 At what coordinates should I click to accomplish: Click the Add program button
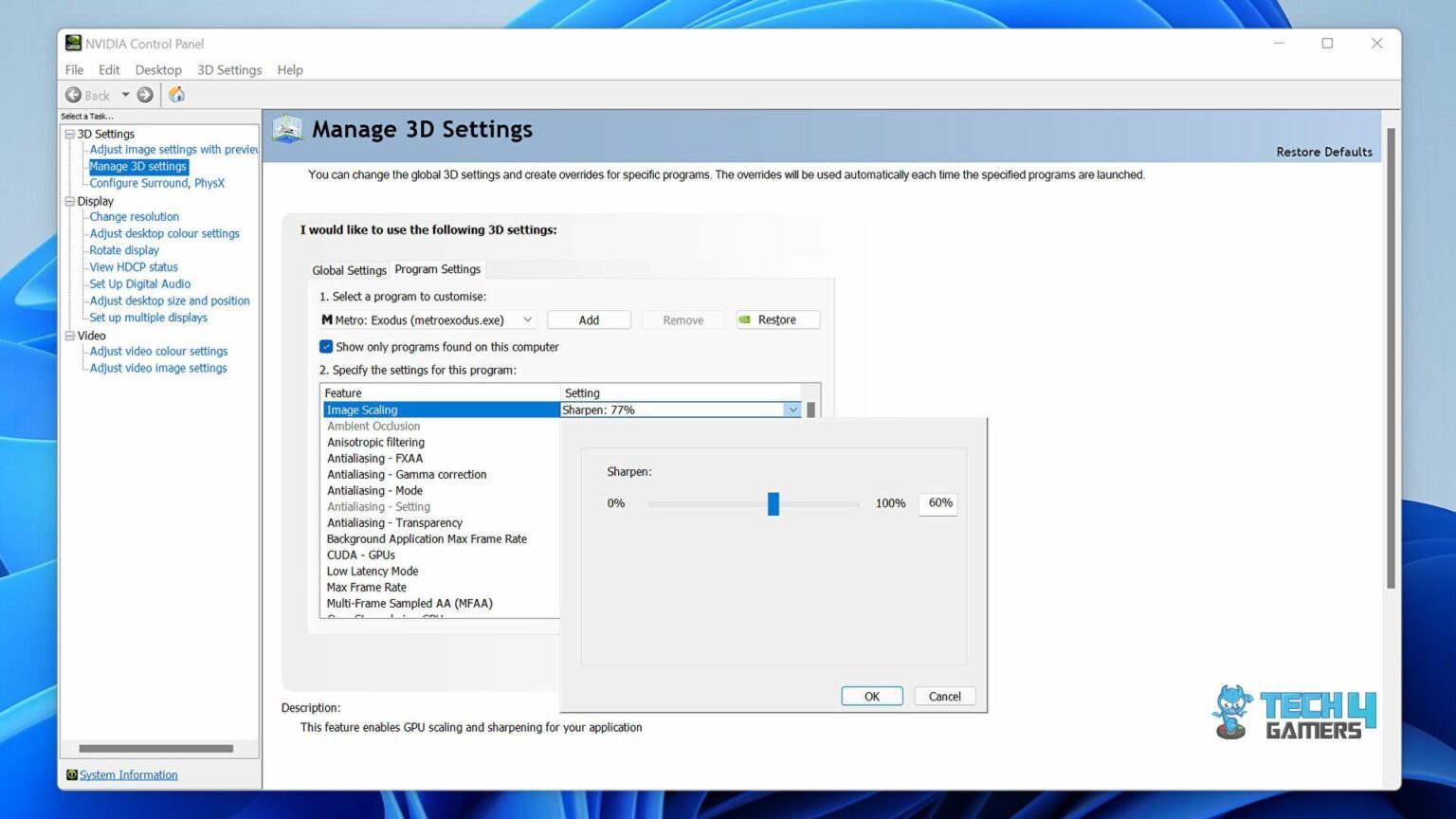pyautogui.click(x=589, y=320)
